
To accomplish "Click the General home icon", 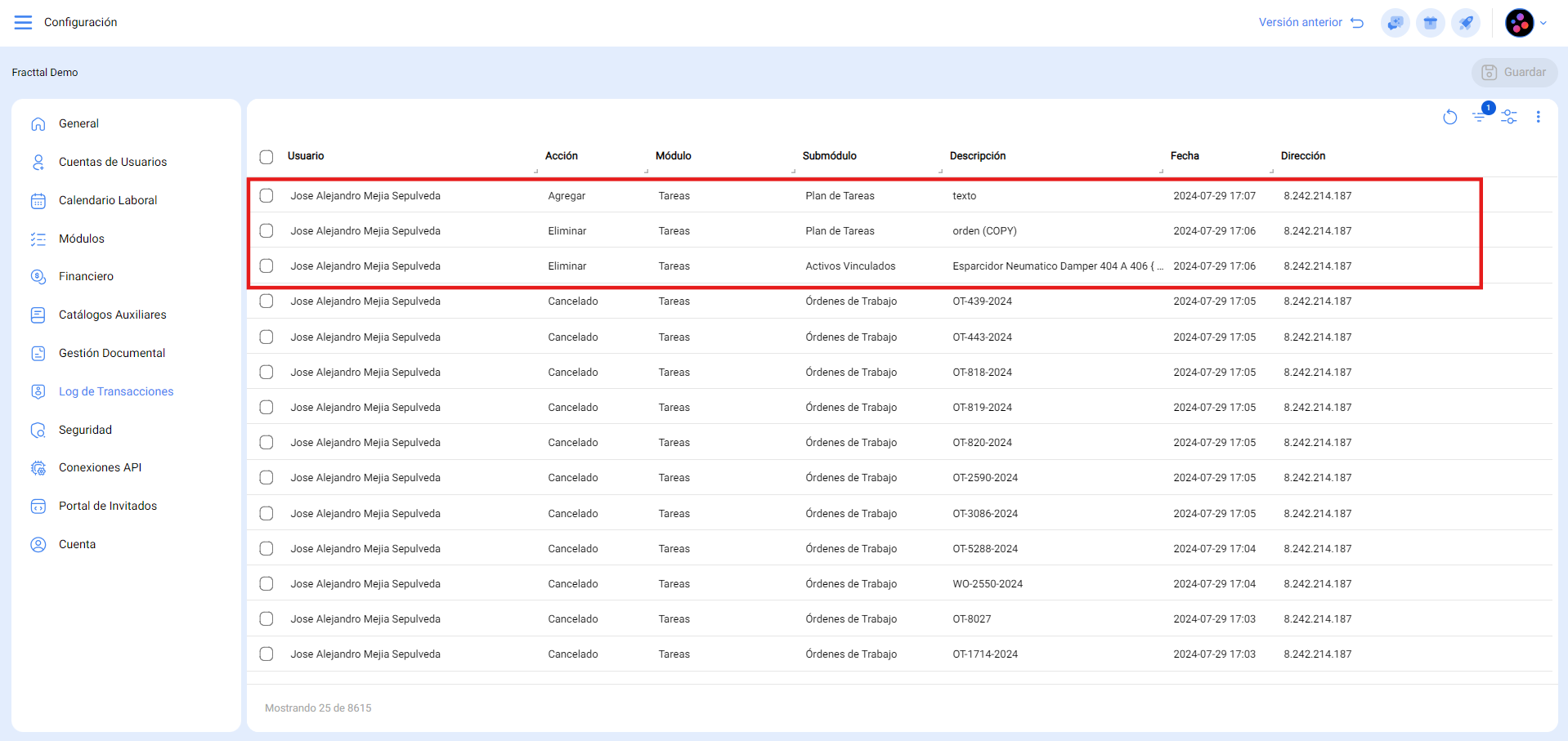I will point(38,124).
